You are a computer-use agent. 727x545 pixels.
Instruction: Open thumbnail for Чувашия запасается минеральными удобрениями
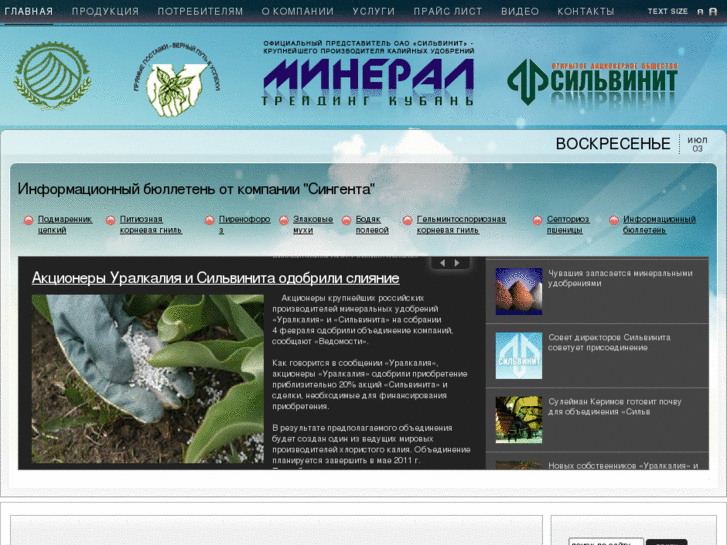click(518, 291)
